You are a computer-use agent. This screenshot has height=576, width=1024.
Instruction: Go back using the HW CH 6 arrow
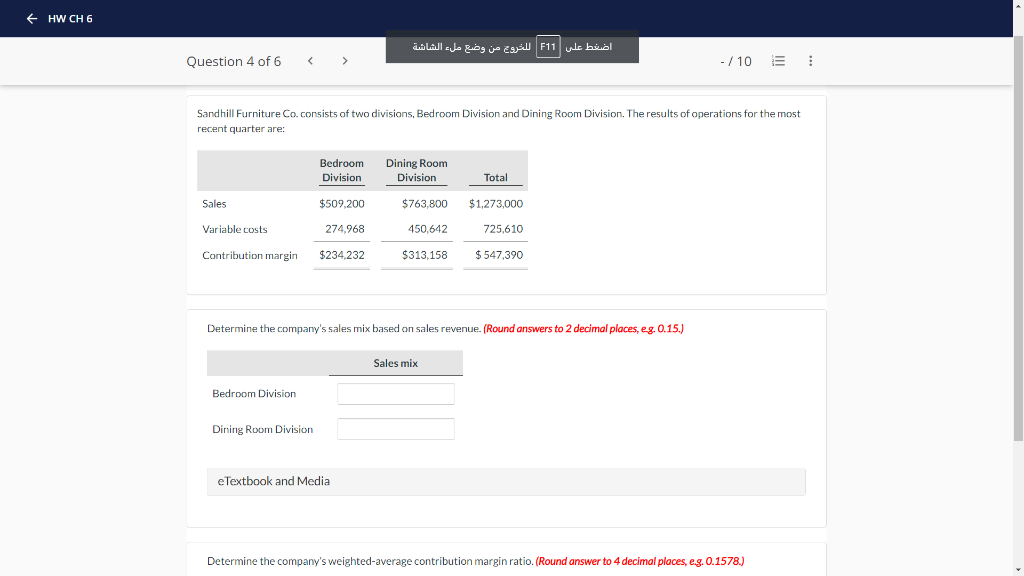tap(31, 18)
